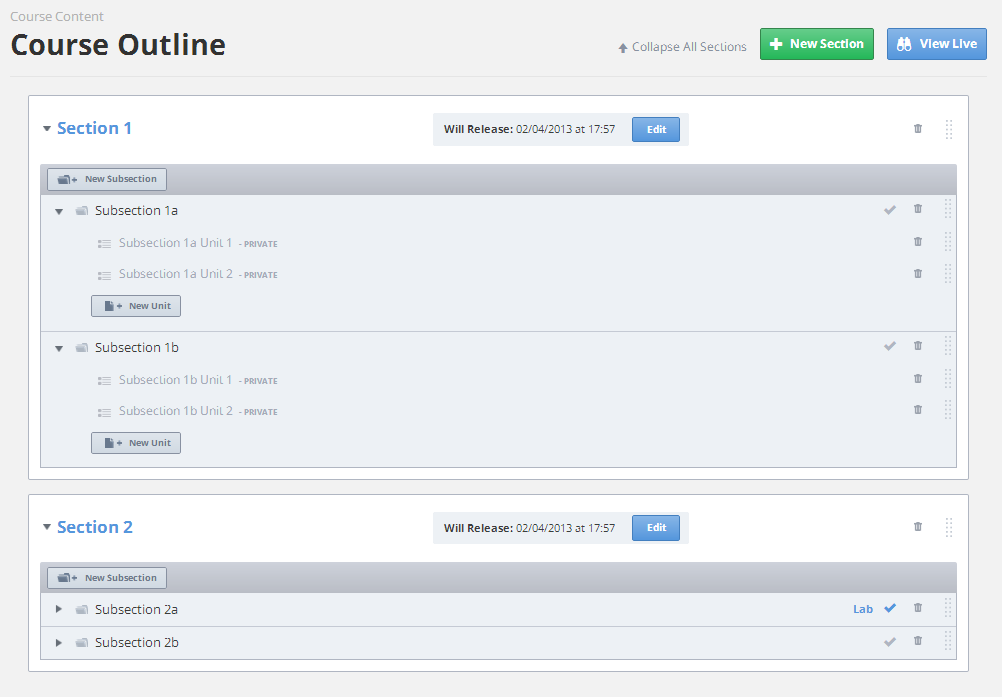Edit the release date of Section 2
The width and height of the screenshot is (1002, 697).
click(655, 528)
